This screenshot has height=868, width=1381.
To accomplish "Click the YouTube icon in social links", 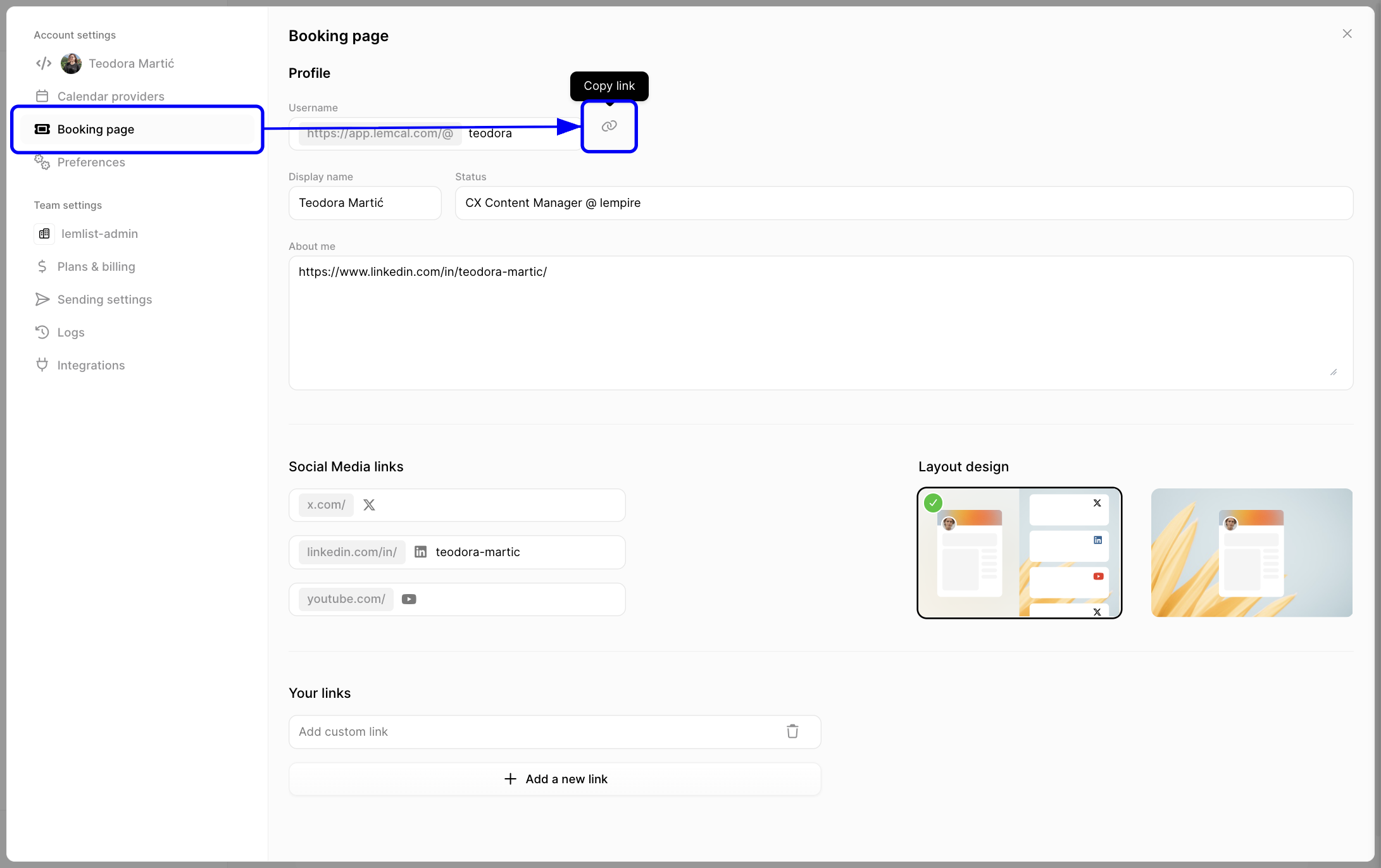I will tap(409, 598).
